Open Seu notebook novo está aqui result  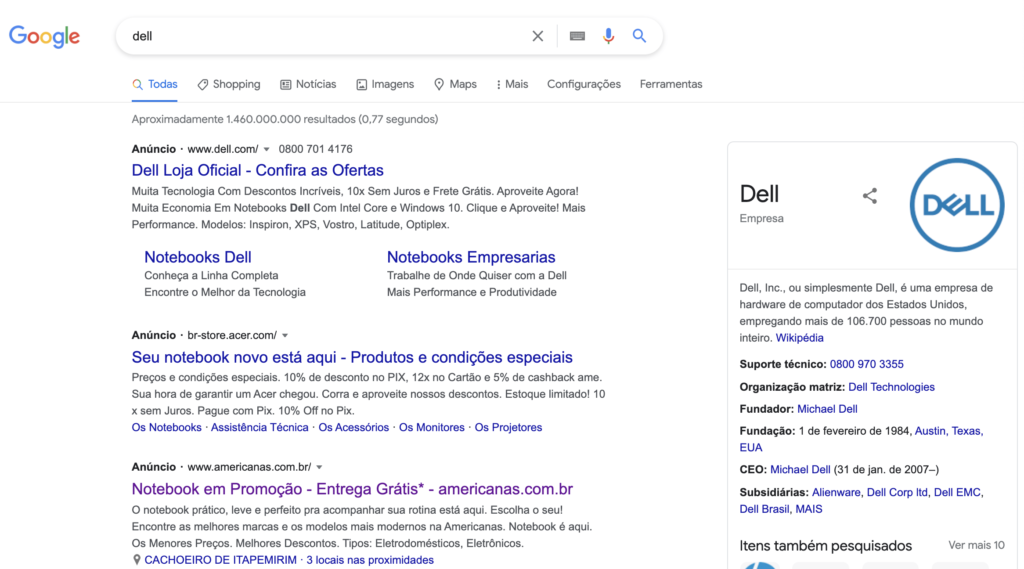point(352,357)
